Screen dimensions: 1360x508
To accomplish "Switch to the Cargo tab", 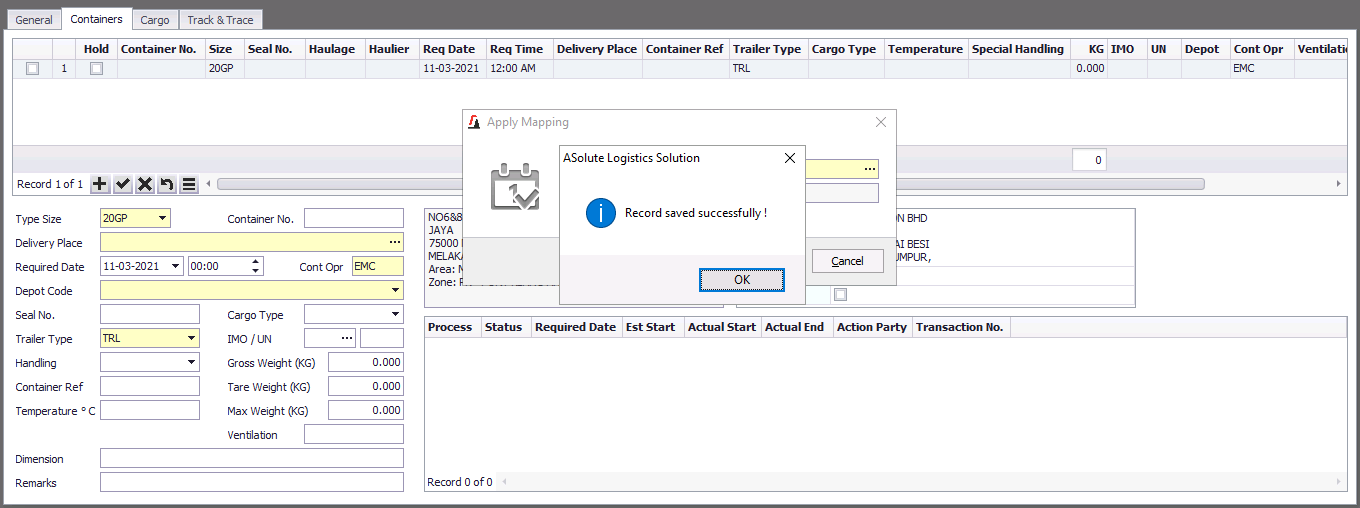I will tap(154, 20).
